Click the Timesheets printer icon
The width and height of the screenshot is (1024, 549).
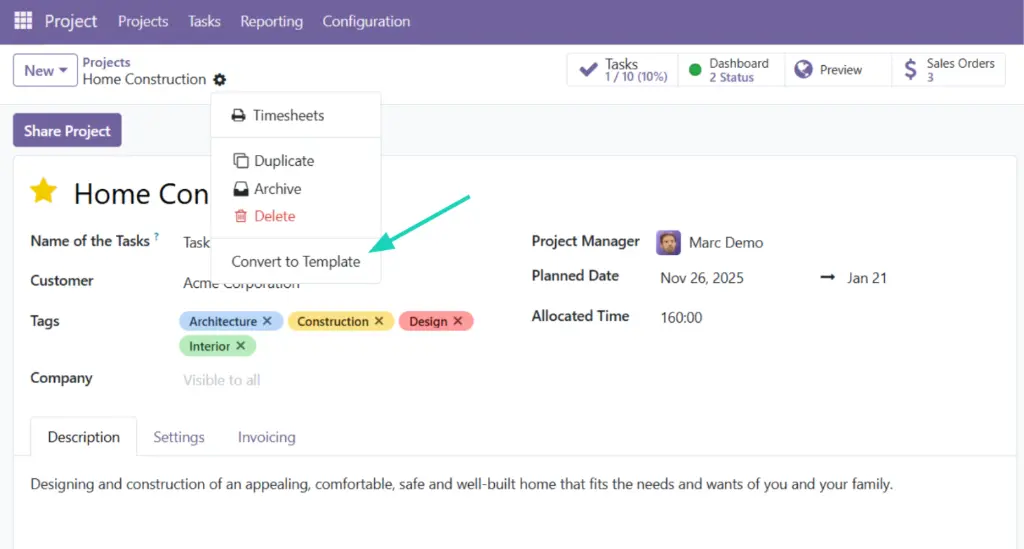238,116
